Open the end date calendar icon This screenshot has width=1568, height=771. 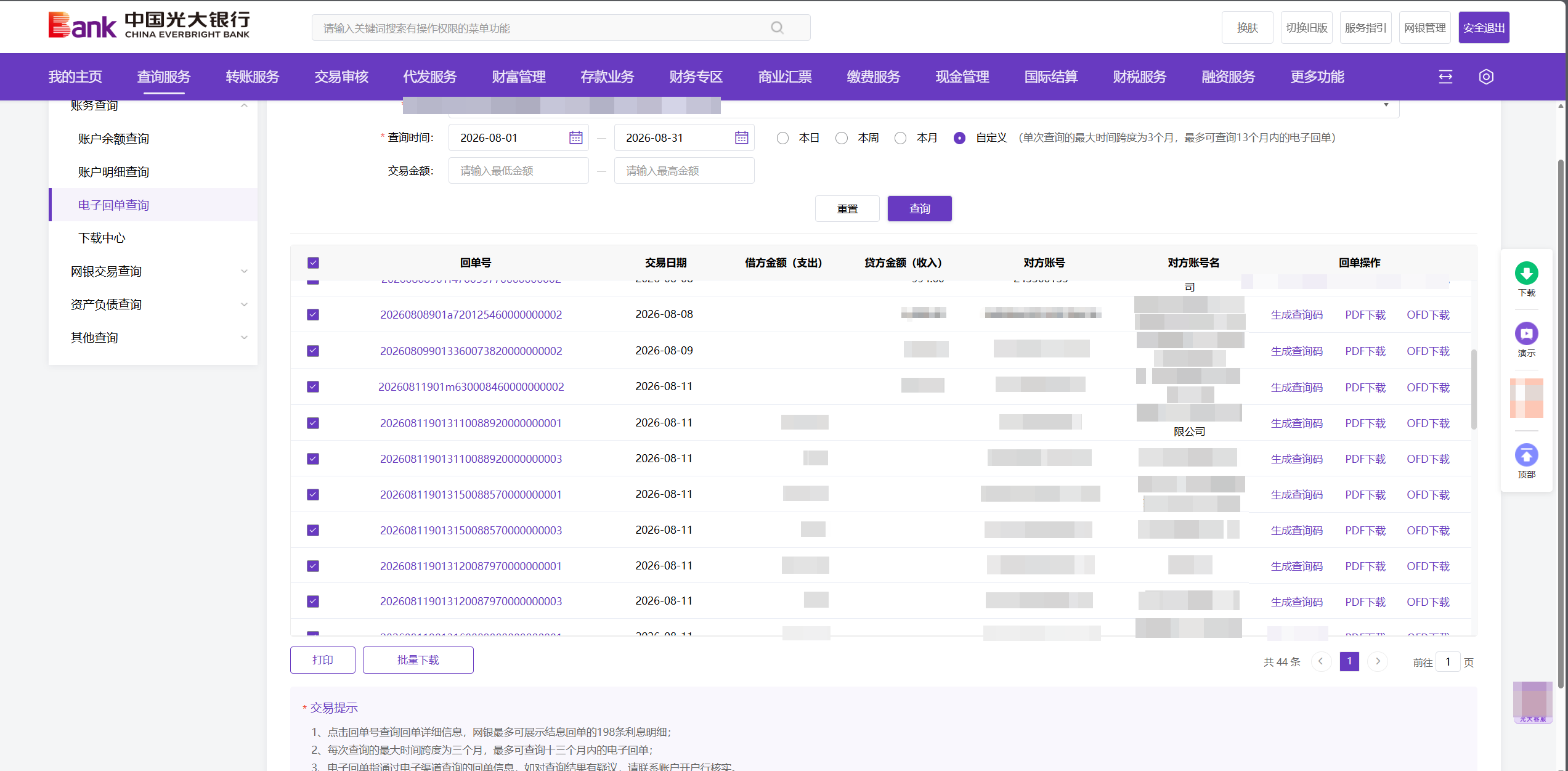click(x=741, y=137)
